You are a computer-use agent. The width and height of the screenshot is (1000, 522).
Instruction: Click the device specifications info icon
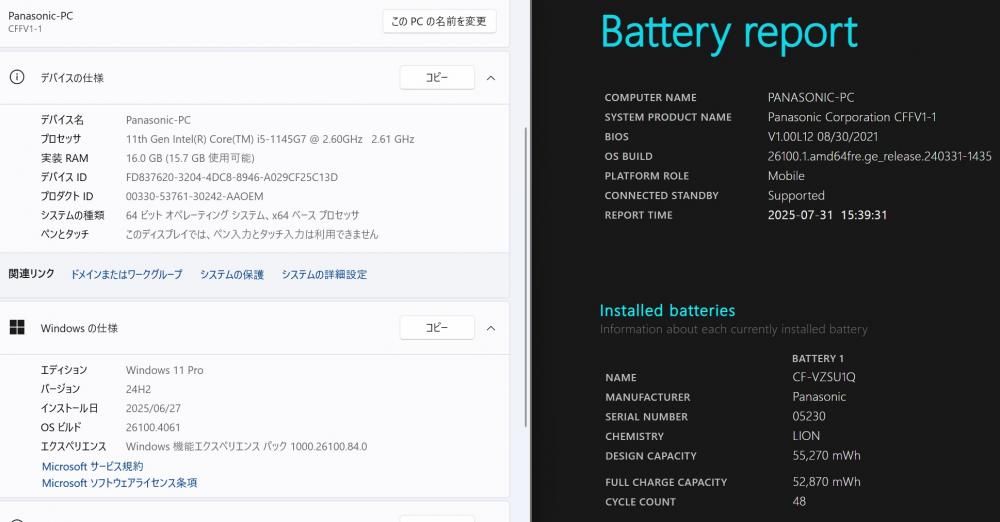pos(17,77)
